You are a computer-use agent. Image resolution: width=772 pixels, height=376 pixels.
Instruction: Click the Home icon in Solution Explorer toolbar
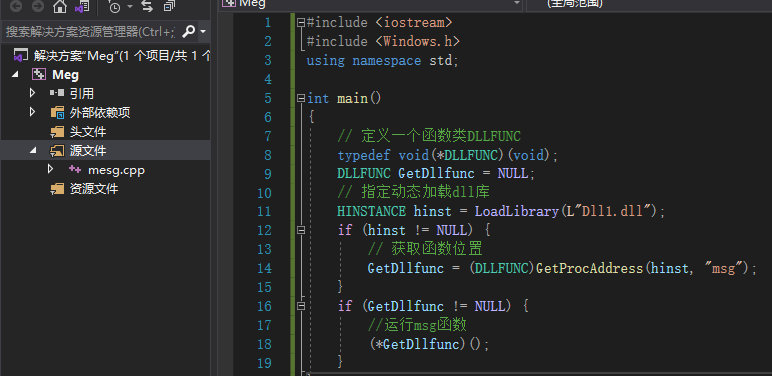pos(60,6)
